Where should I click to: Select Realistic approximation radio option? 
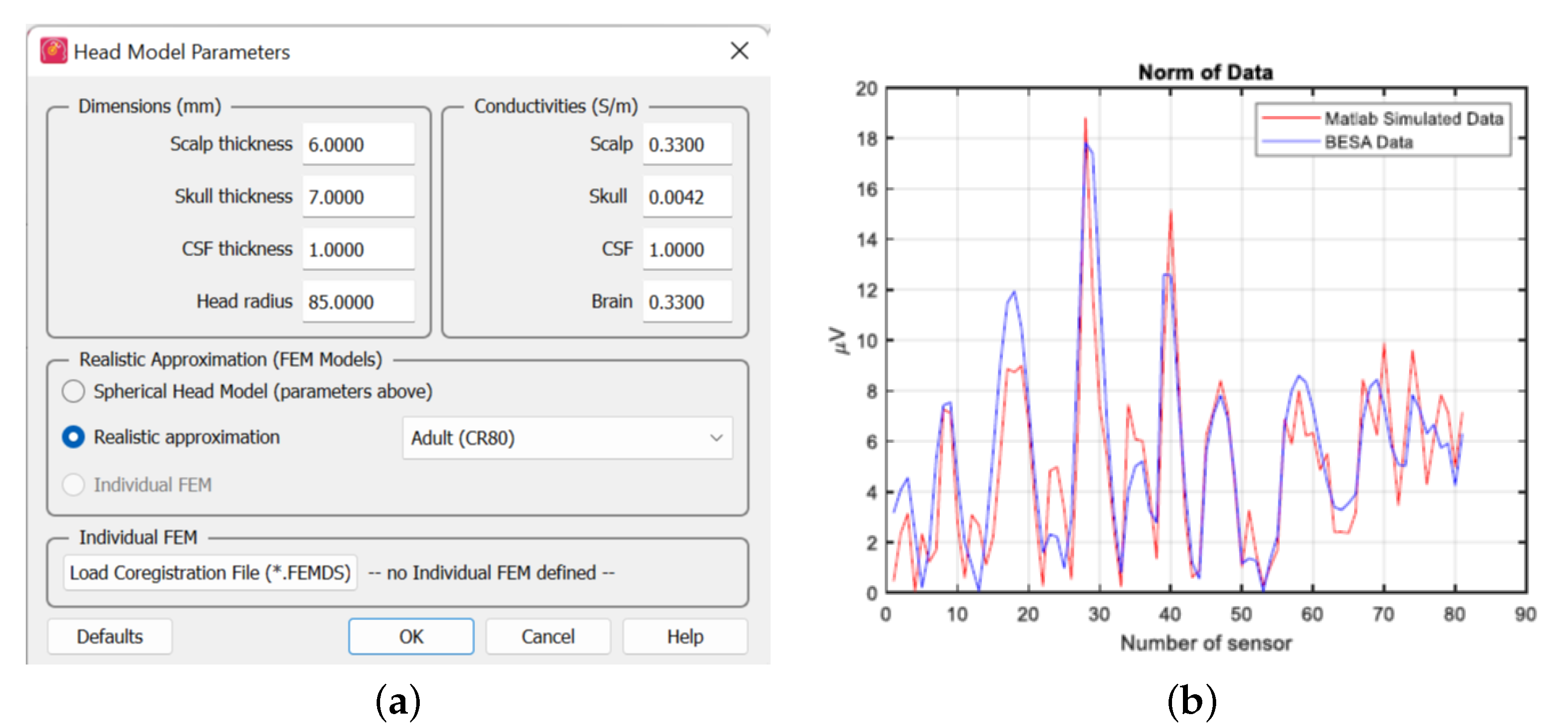[73, 437]
